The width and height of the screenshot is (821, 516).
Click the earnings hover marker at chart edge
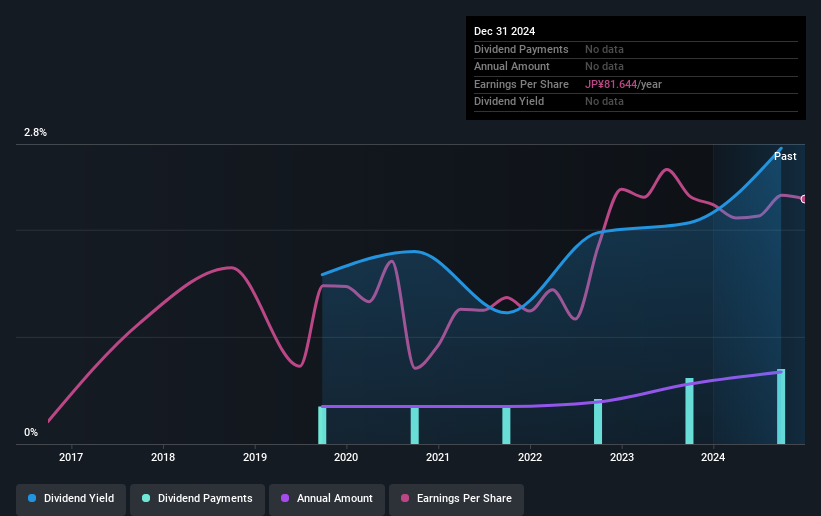(803, 199)
